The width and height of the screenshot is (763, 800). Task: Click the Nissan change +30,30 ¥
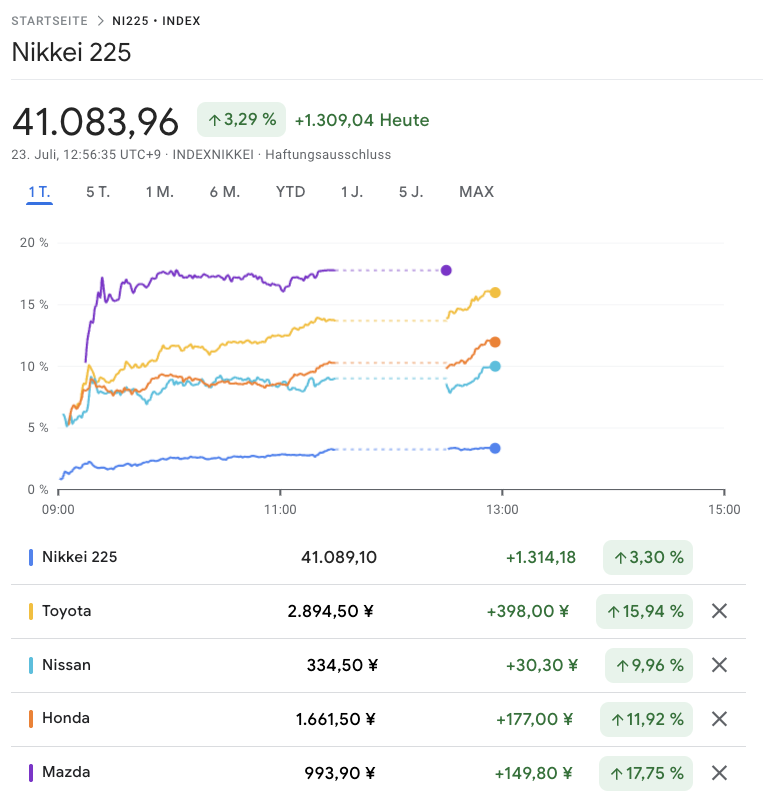click(x=542, y=665)
